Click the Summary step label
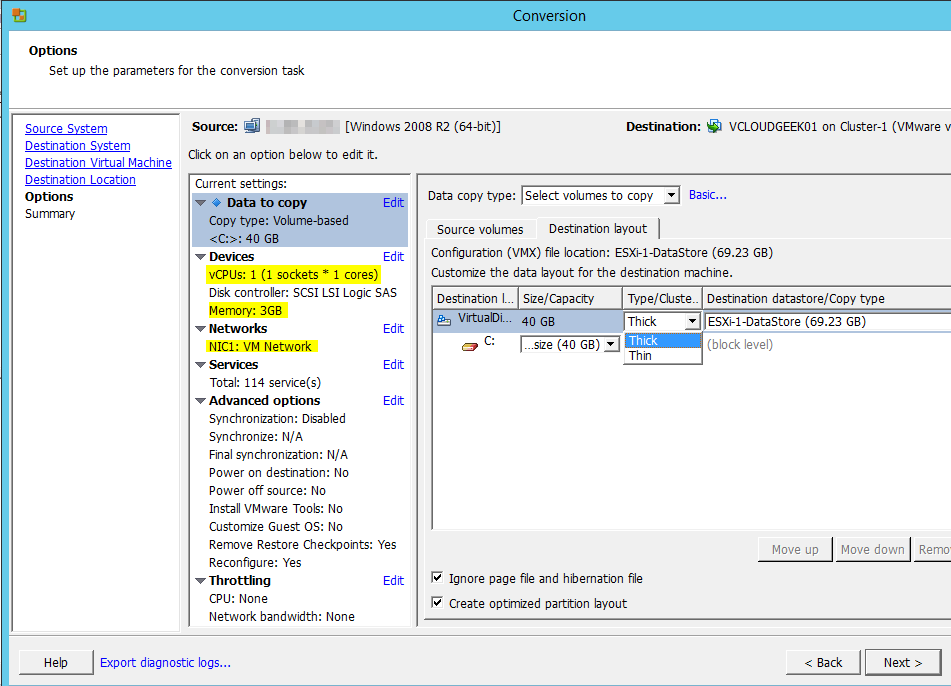Image resolution: width=951 pixels, height=686 pixels. point(50,214)
